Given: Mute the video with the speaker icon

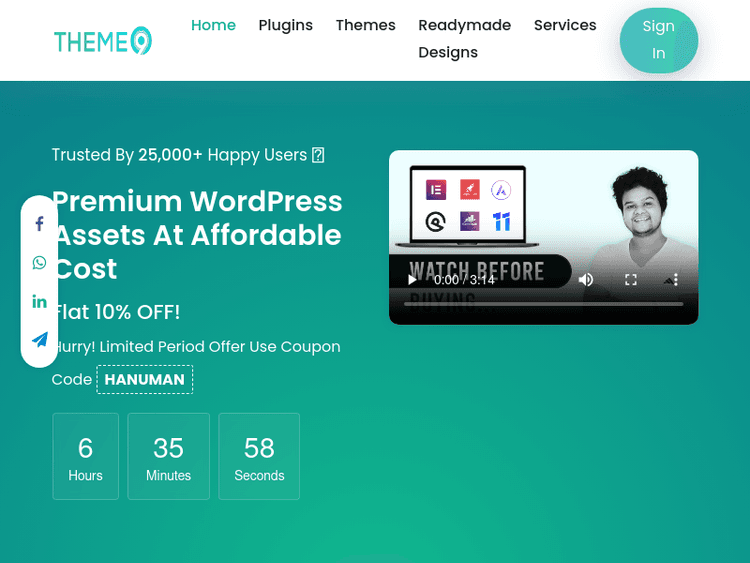Looking at the screenshot, I should [586, 280].
